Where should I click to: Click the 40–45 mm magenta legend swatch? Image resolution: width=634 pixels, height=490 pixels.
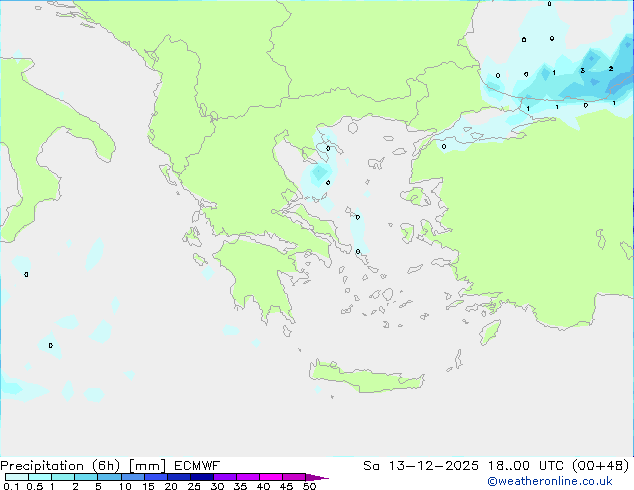(271, 477)
